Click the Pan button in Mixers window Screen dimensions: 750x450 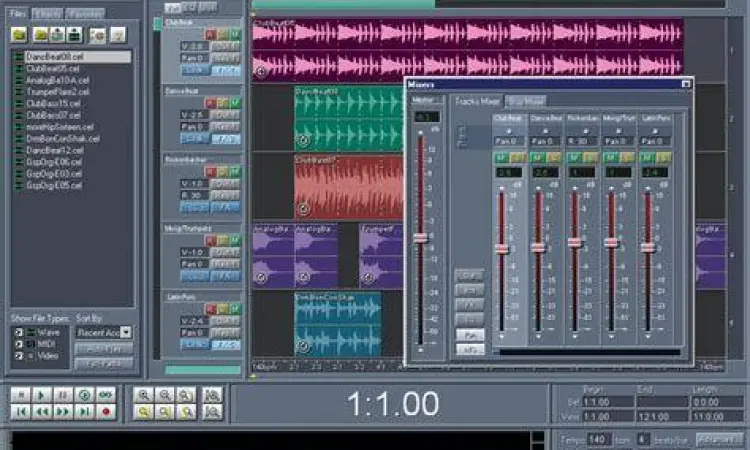click(470, 335)
